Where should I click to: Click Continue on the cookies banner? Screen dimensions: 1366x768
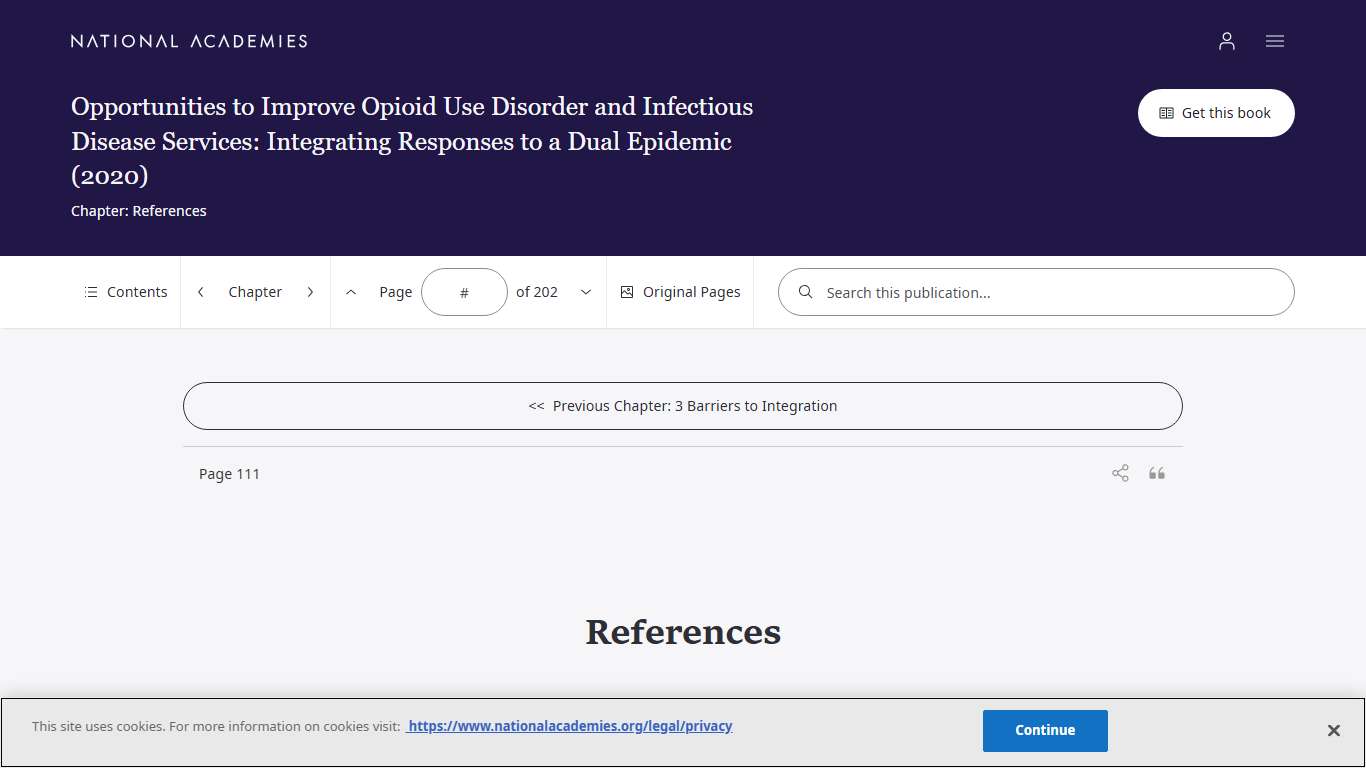pyautogui.click(x=1045, y=730)
